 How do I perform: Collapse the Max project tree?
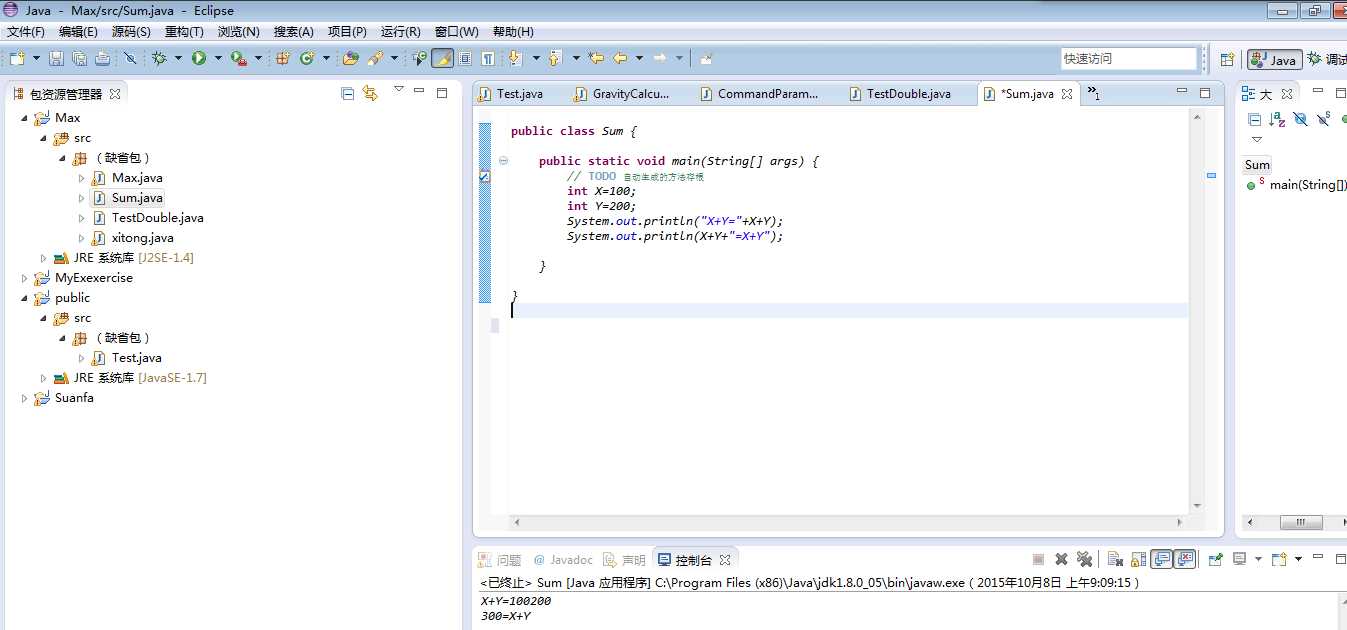point(24,118)
